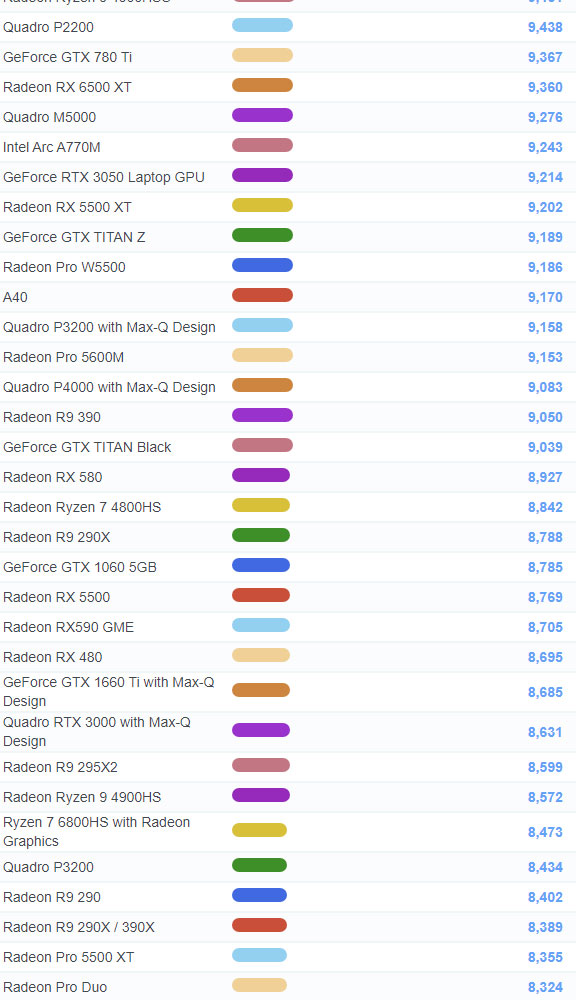This screenshot has width=576, height=1000.
Task: Click the score 9,153
Action: tap(545, 357)
